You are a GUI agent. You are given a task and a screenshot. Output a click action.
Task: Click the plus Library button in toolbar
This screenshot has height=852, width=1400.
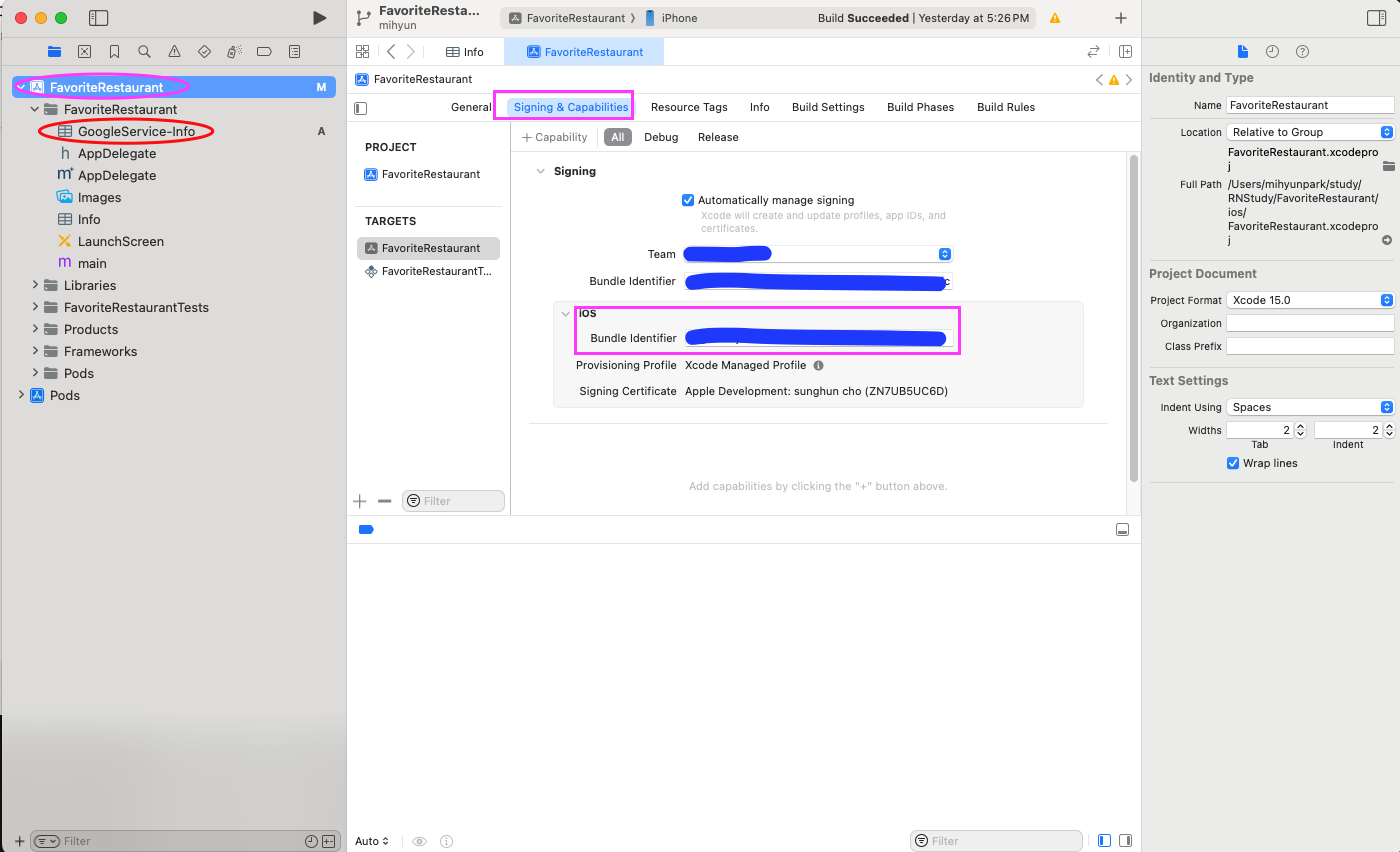(1121, 18)
